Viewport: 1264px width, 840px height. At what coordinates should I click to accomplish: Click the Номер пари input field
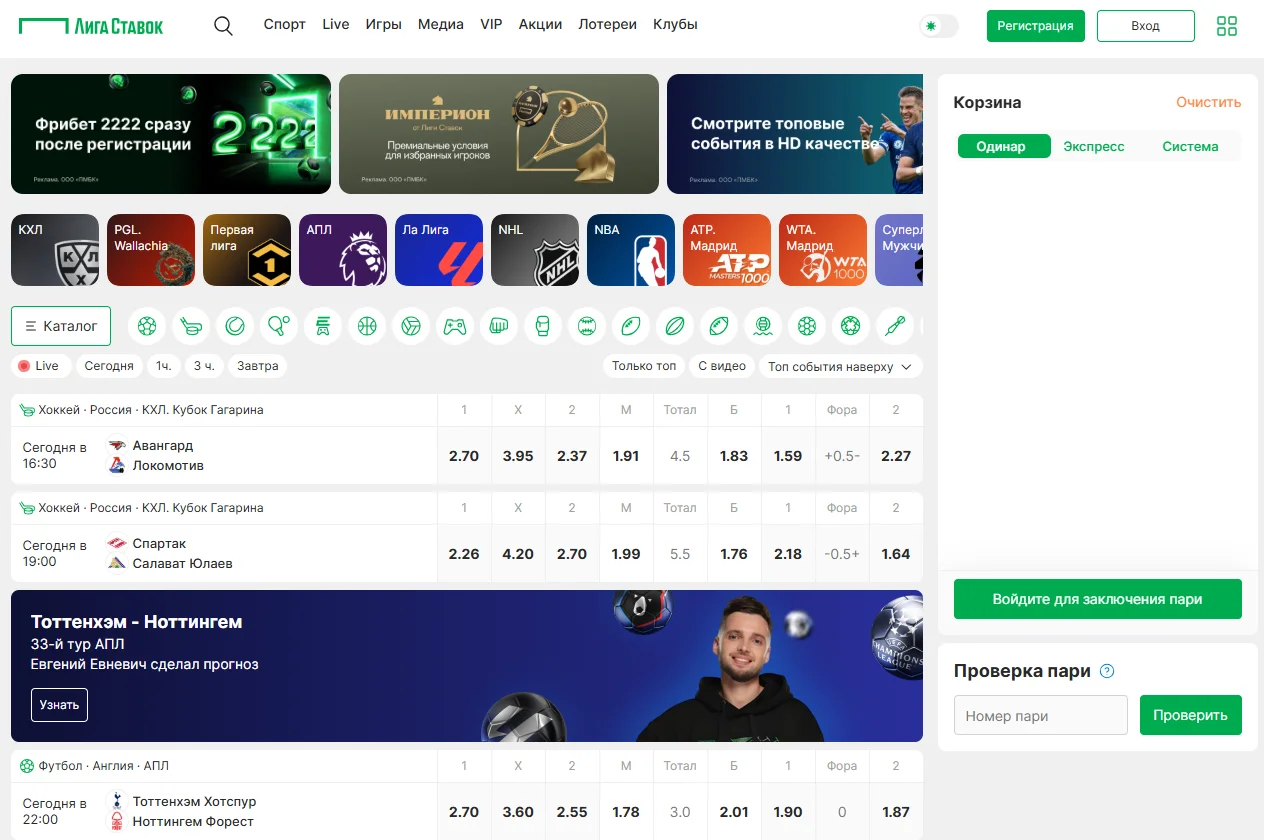tap(1041, 716)
